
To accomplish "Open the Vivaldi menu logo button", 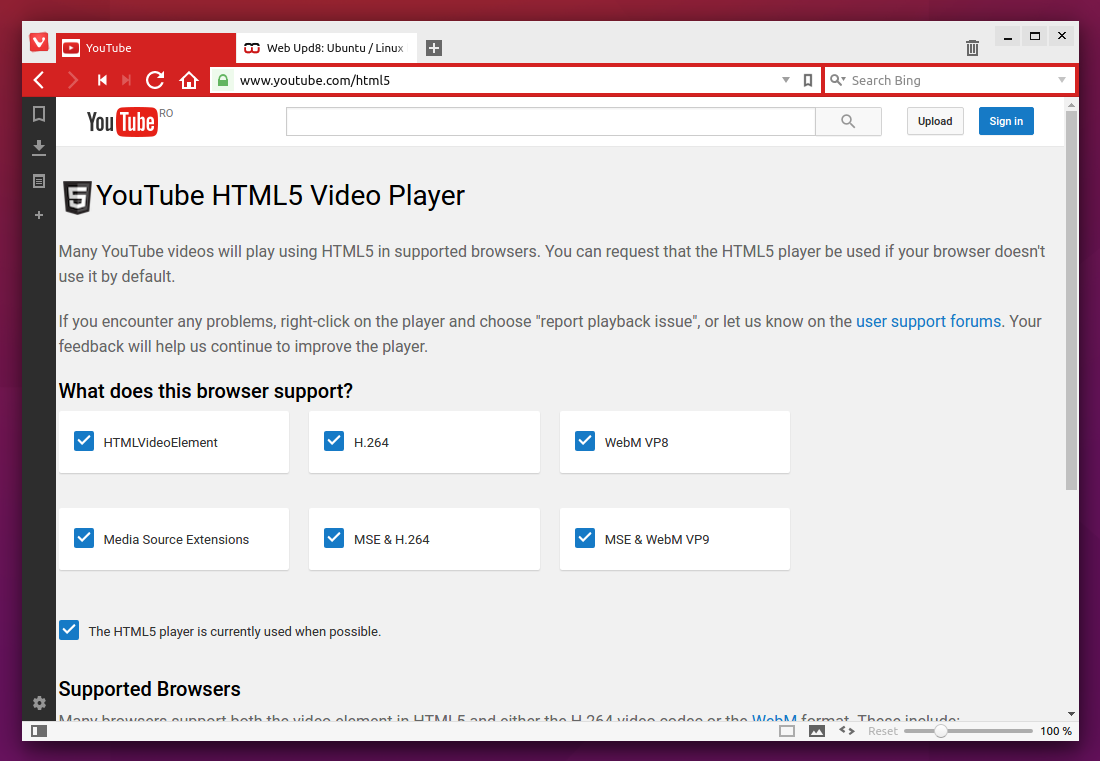I will click(39, 43).
